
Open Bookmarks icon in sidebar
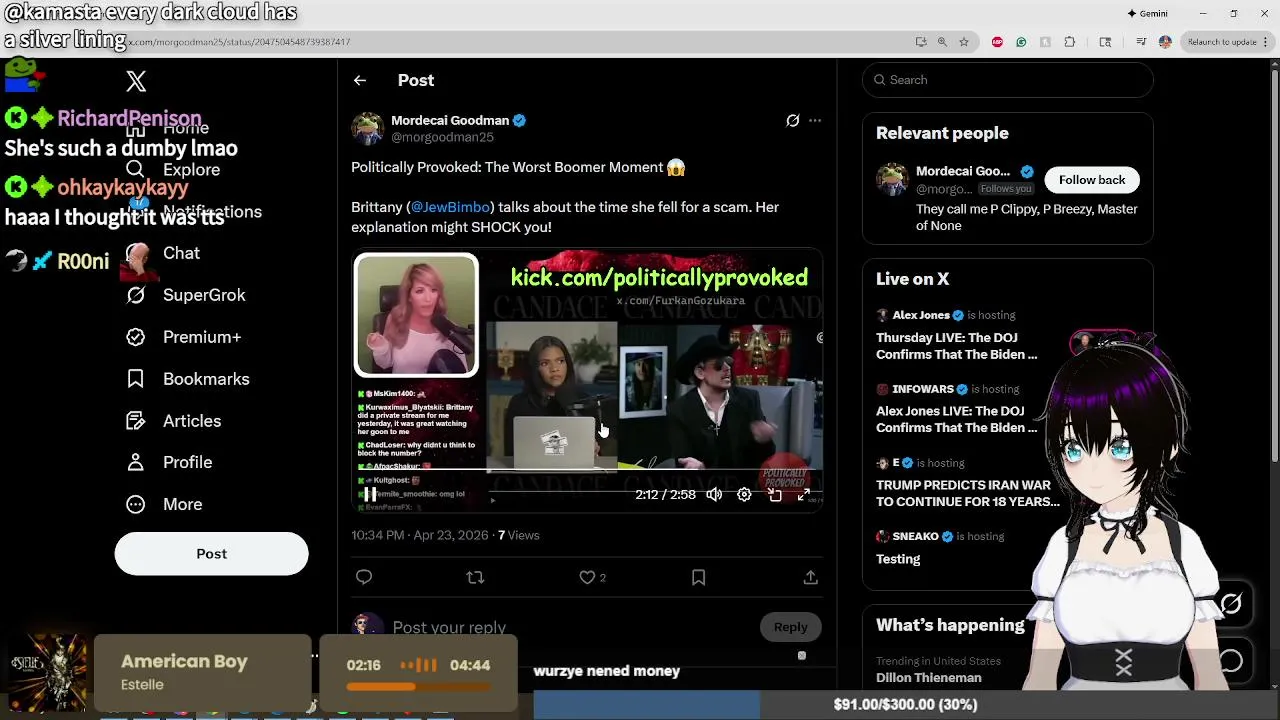136,379
